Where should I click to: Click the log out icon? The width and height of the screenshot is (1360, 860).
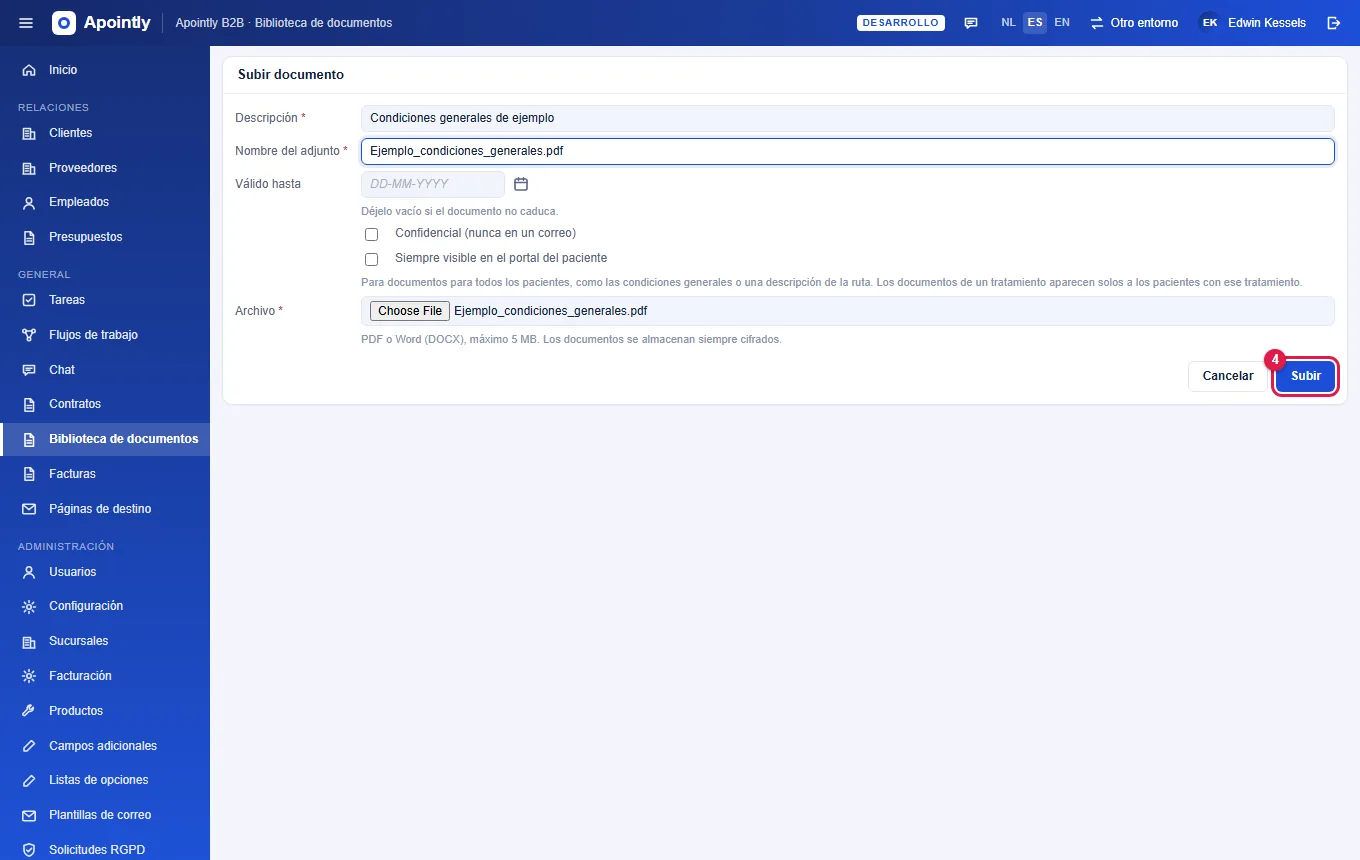point(1333,23)
